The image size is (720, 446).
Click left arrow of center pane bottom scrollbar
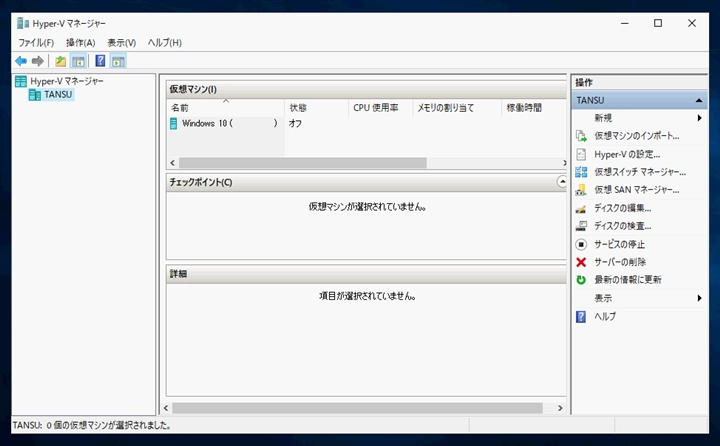tap(166, 408)
